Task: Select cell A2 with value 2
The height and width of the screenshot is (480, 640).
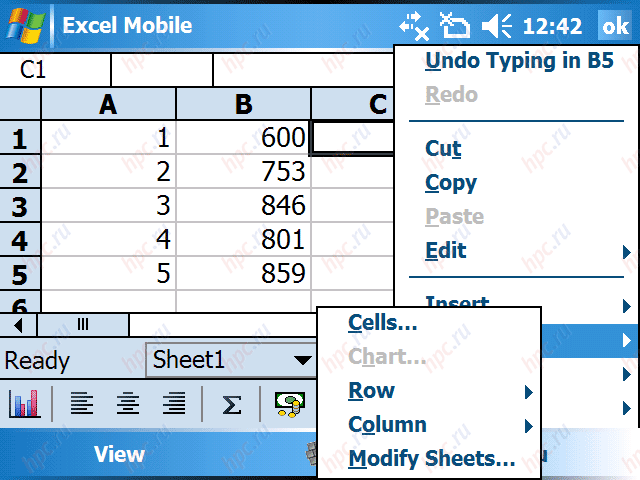Action: tap(109, 171)
